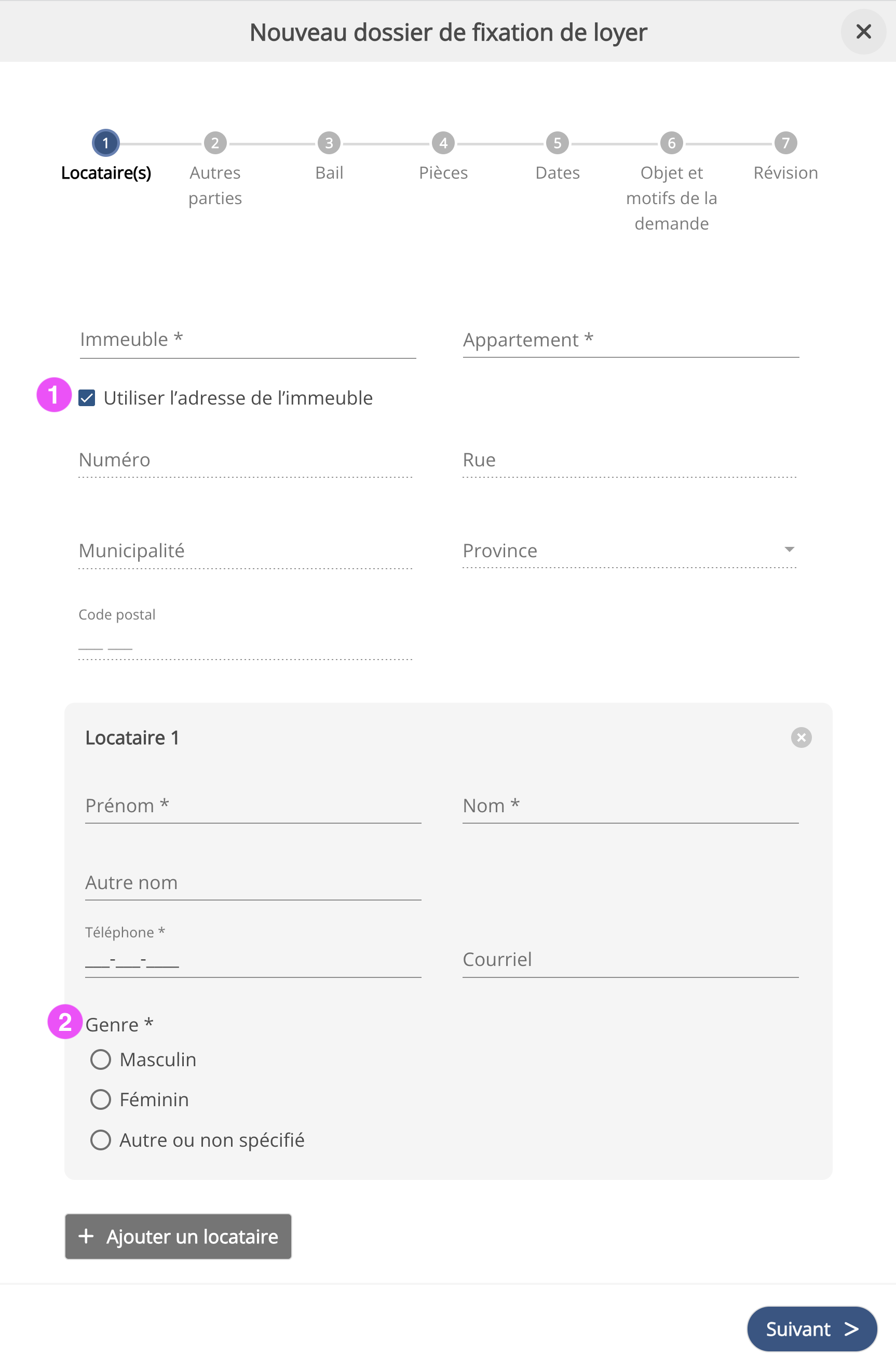Screen dimensions: 896x1369
Task: Click the Suivant button
Action: tap(811, 1328)
